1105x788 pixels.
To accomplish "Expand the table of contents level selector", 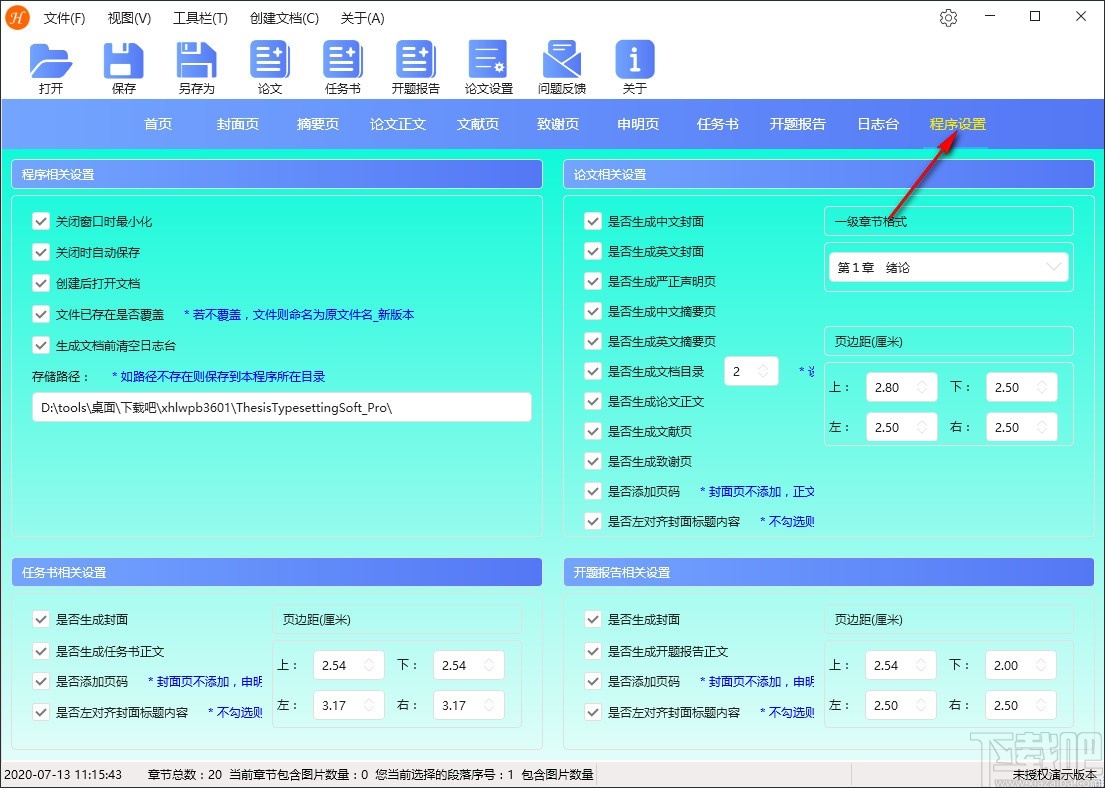I will (x=765, y=371).
